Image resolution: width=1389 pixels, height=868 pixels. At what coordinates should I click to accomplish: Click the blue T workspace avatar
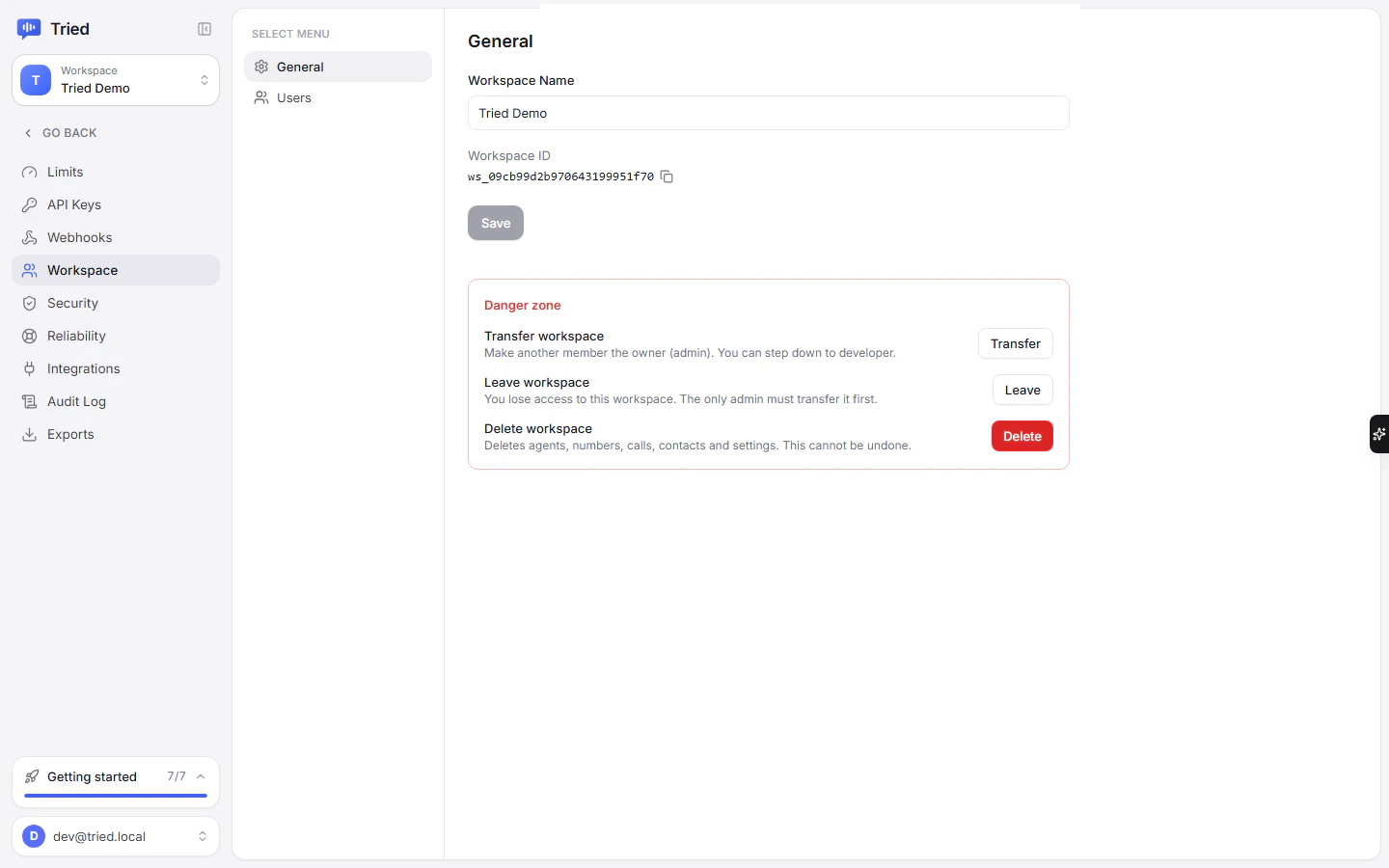[x=36, y=80]
